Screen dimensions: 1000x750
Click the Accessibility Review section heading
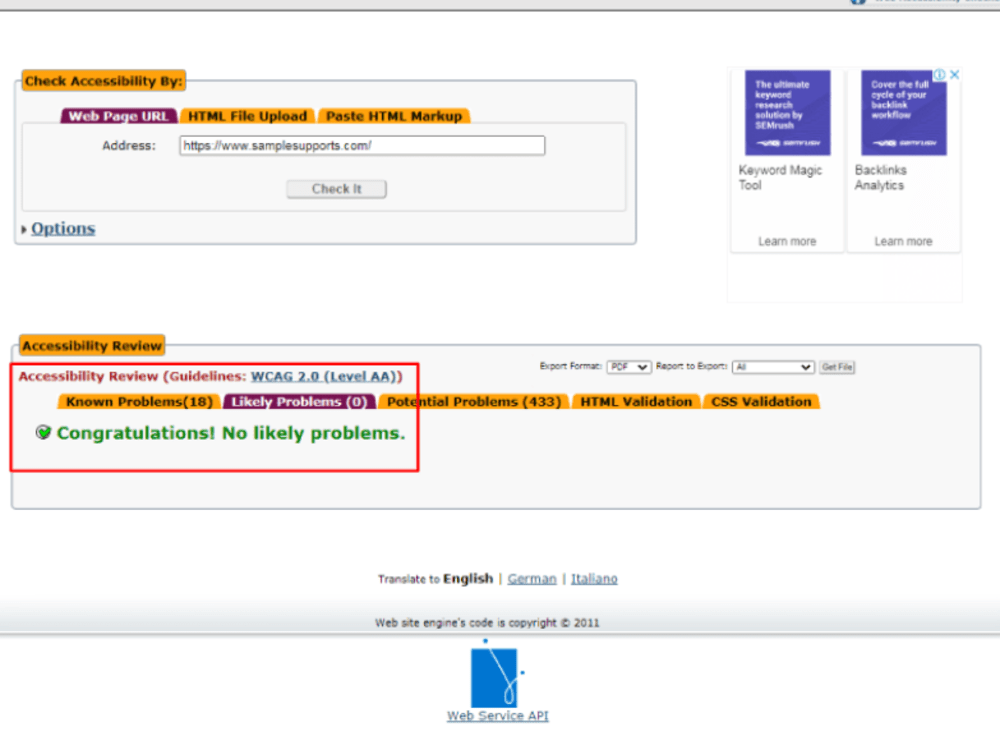[x=92, y=346]
